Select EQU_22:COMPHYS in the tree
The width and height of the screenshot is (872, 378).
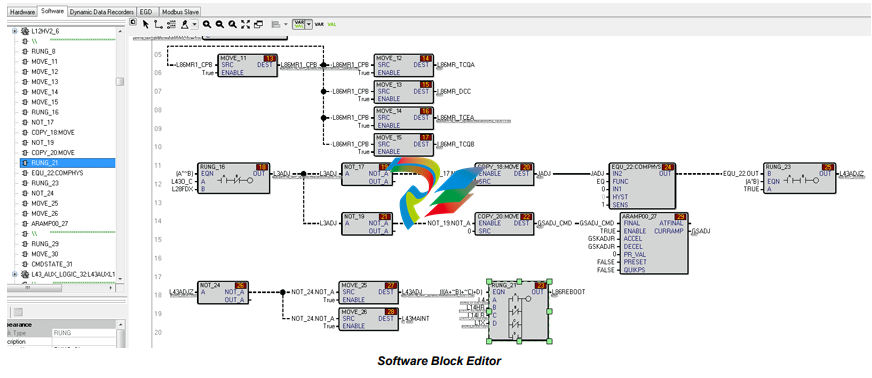point(57,173)
